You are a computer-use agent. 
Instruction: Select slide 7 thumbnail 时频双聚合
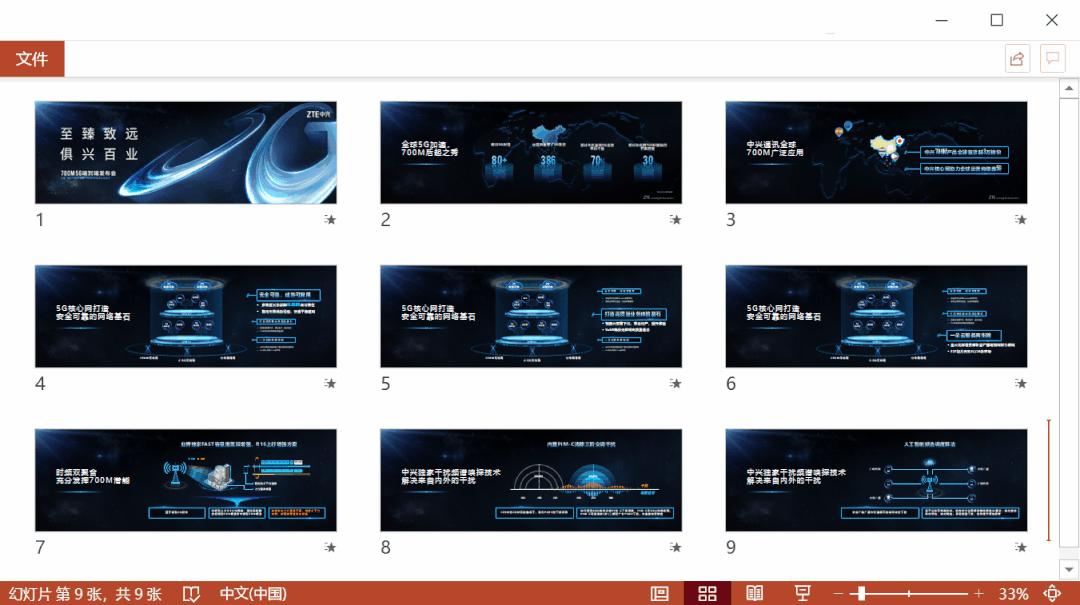pyautogui.click(x=186, y=480)
